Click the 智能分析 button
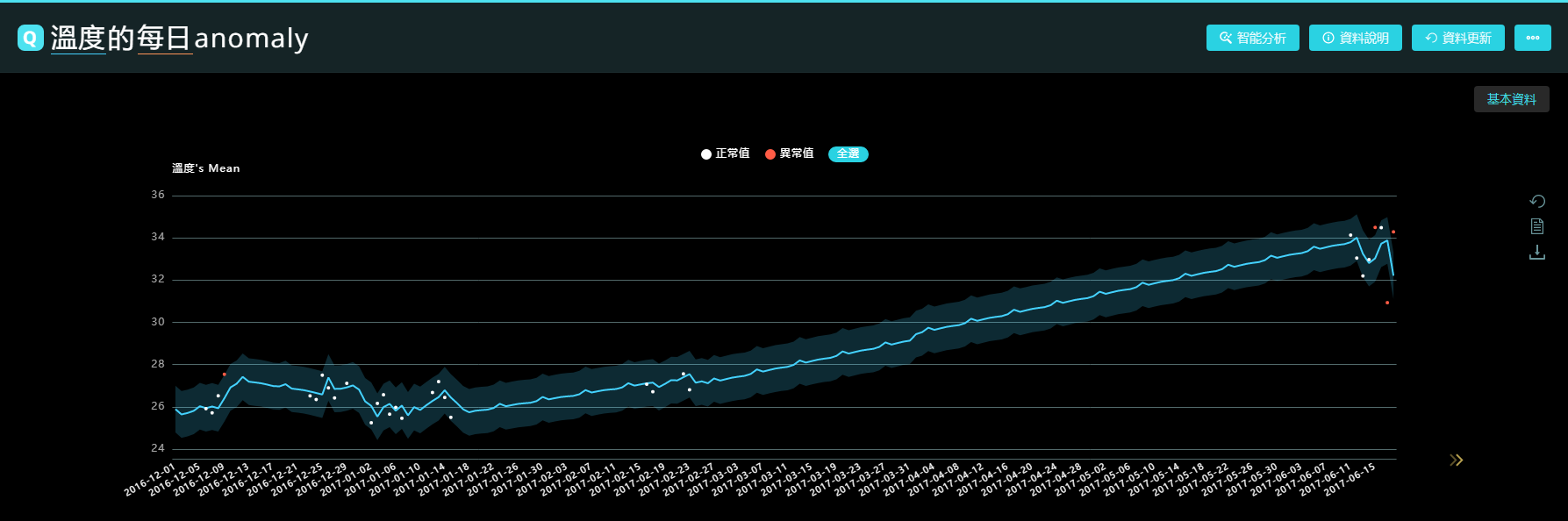This screenshot has height=521, width=1568. click(1252, 38)
